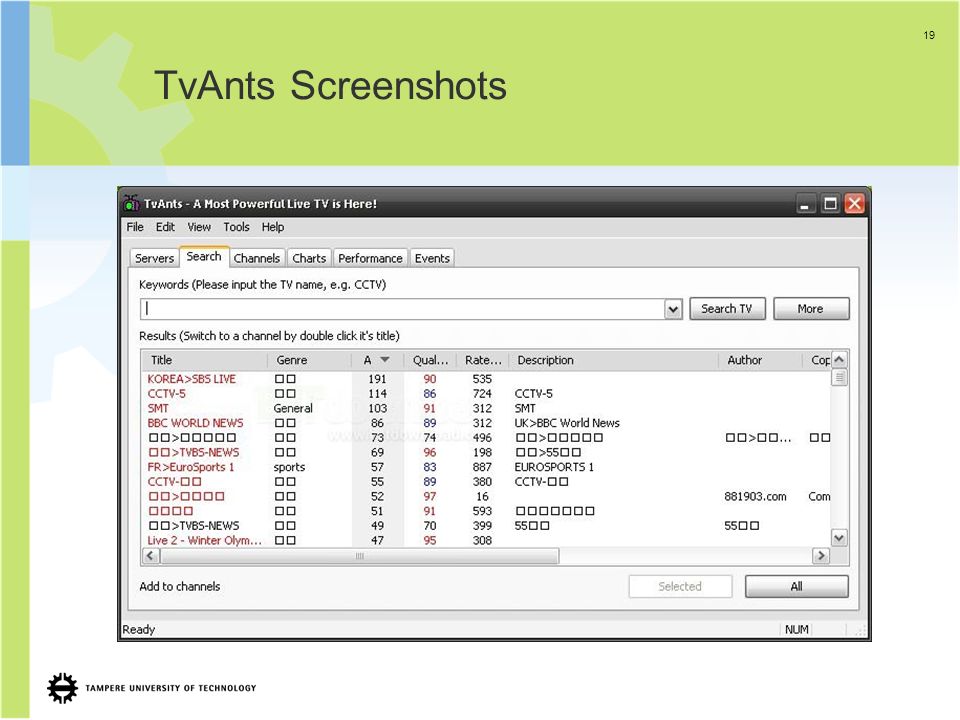Sort results by Genre column header
The height and width of the screenshot is (720, 960).
[310, 360]
